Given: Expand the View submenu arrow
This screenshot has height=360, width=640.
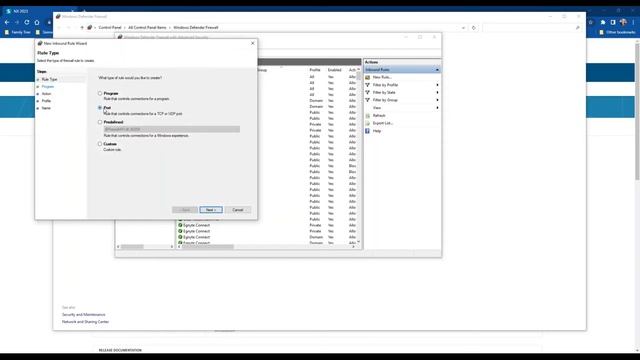Looking at the screenshot, I should [437, 108].
